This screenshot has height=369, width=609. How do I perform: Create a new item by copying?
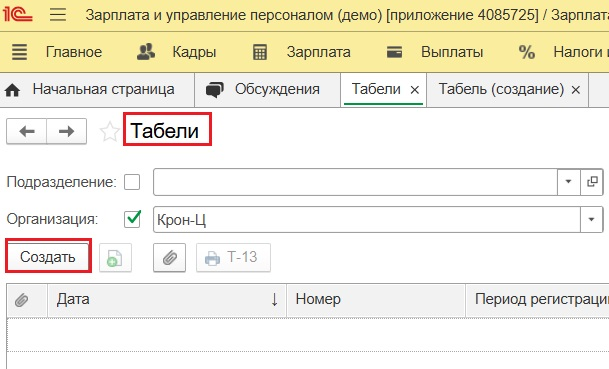click(x=115, y=258)
